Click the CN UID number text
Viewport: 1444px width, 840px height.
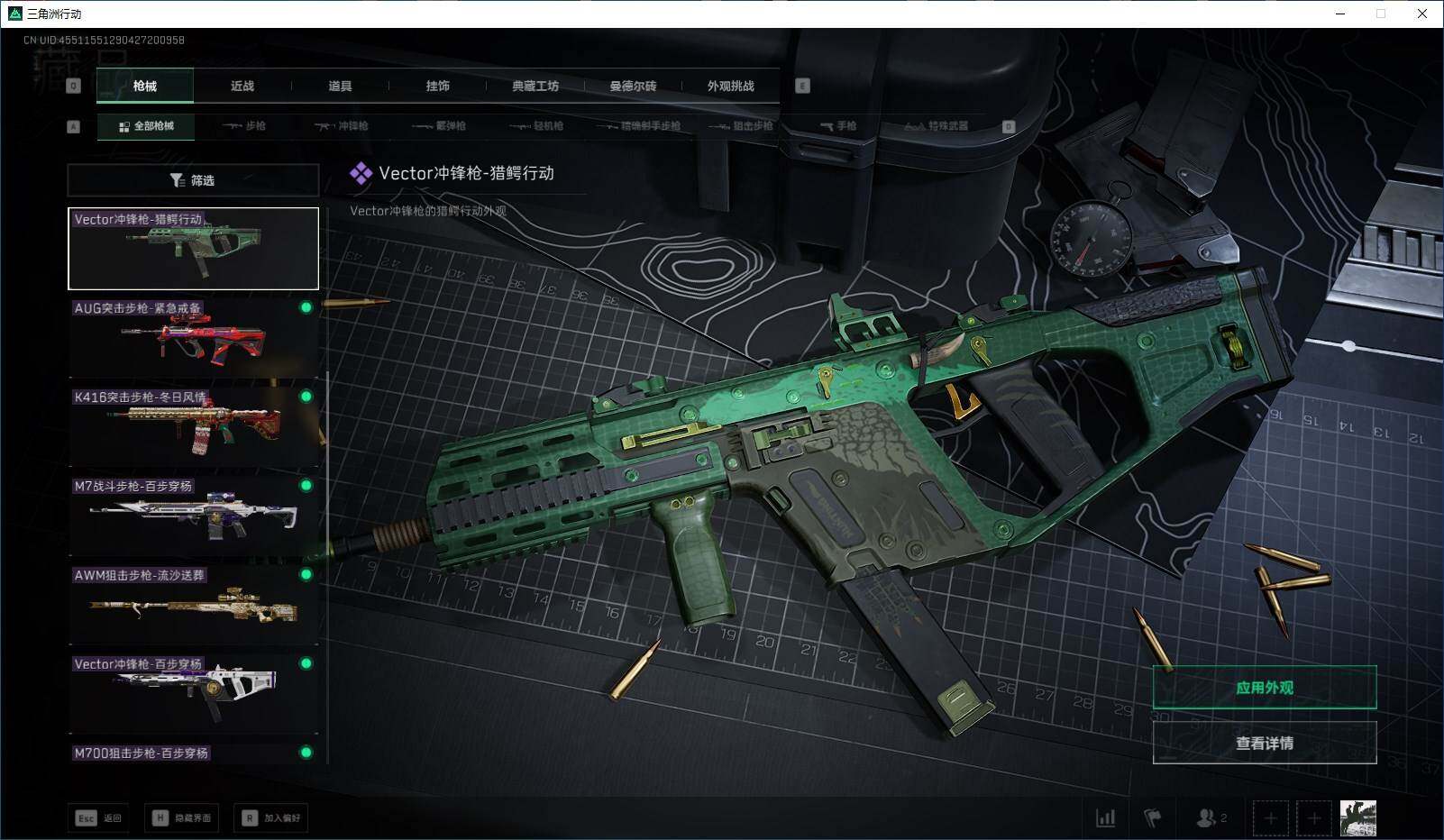(104, 40)
